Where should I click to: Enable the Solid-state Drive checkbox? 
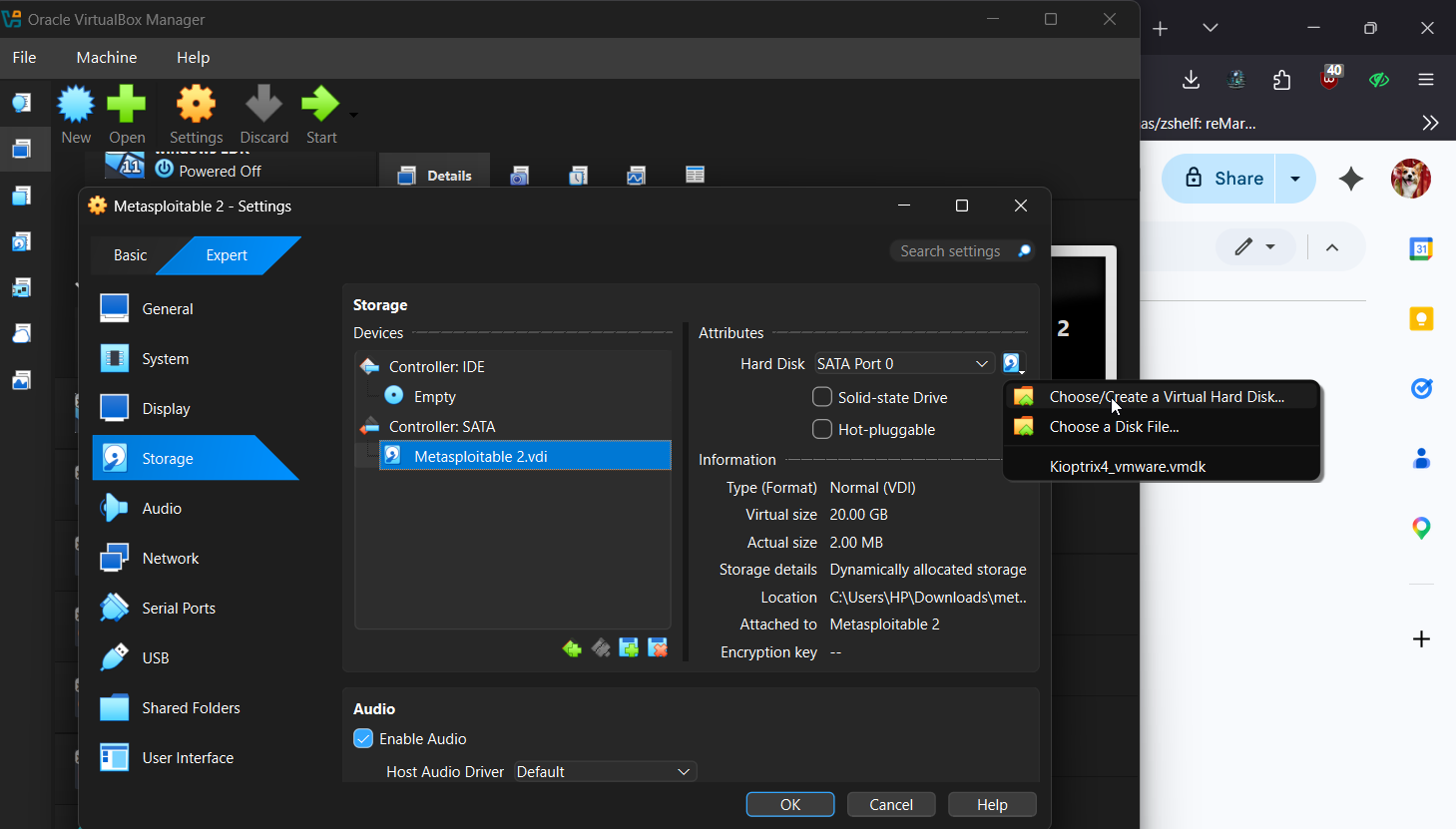pos(822,397)
